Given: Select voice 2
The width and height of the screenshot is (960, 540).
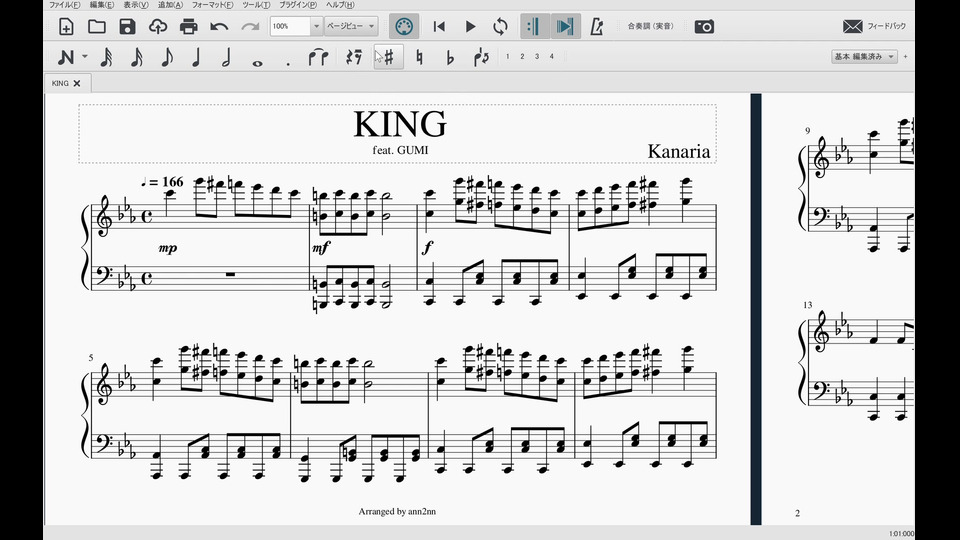Looking at the screenshot, I should 522,56.
